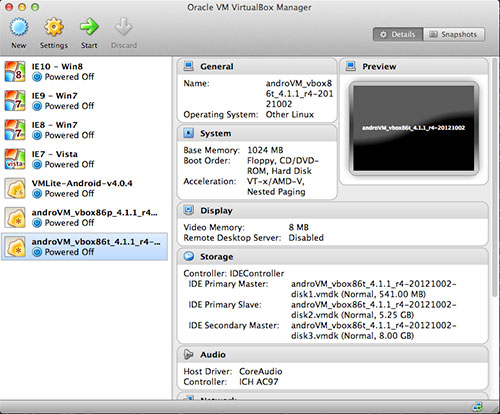Click the status bar icon at the bottom right
The width and height of the screenshot is (500, 414).
pos(477,407)
